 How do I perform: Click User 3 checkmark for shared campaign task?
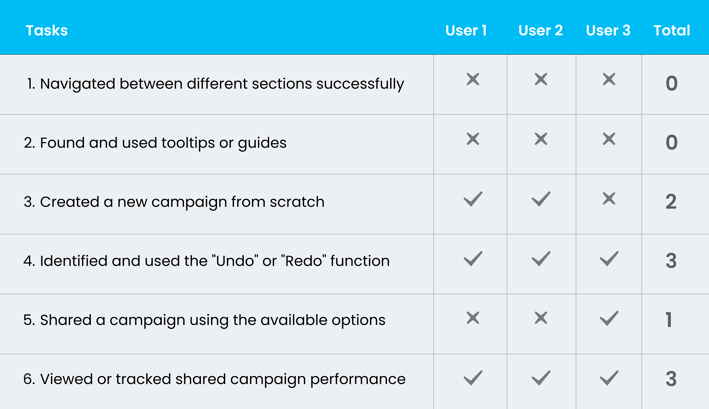click(609, 318)
